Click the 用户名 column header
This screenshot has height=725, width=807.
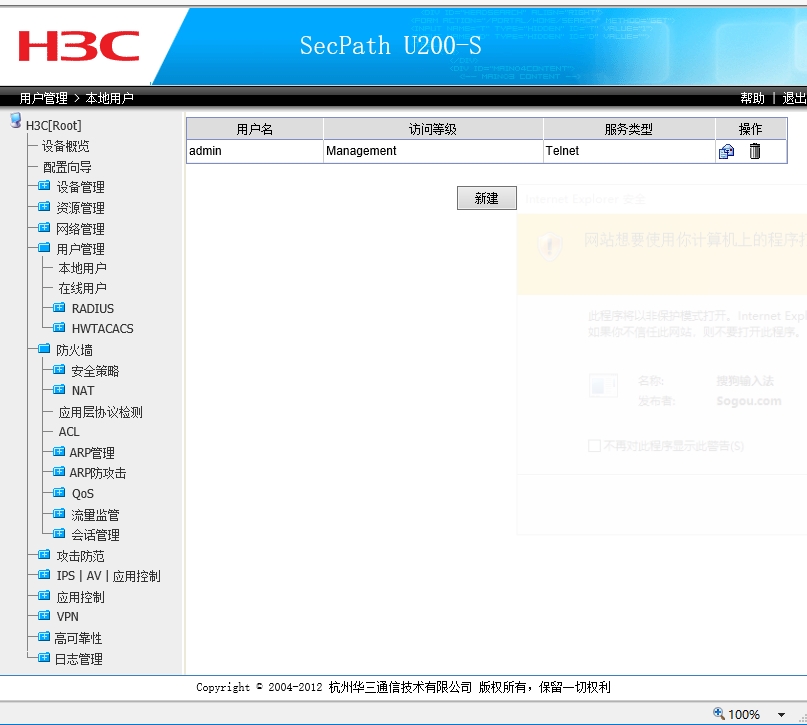point(255,129)
